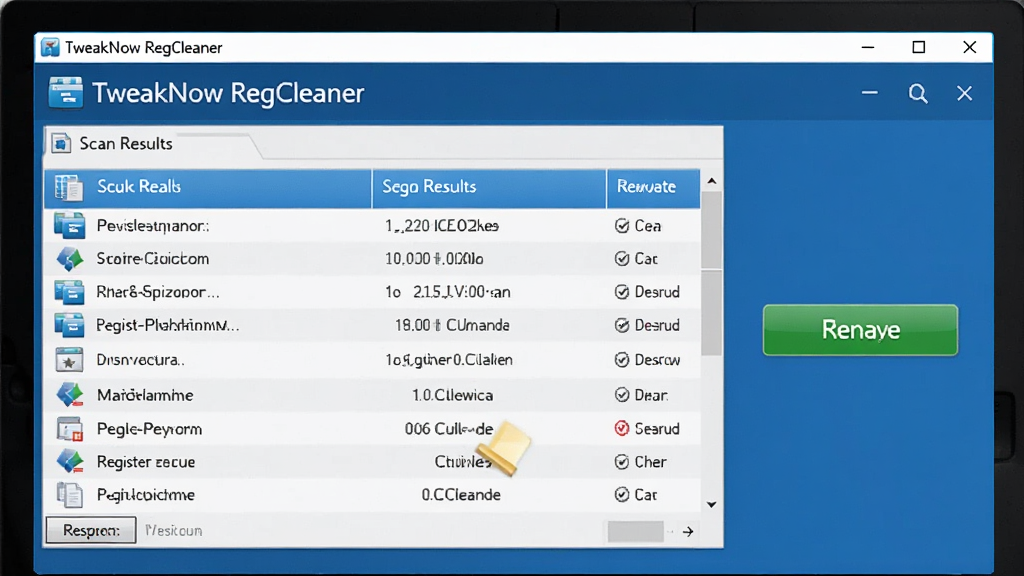Open the Scan Results tab
This screenshot has width=1024, height=576.
[x=125, y=144]
